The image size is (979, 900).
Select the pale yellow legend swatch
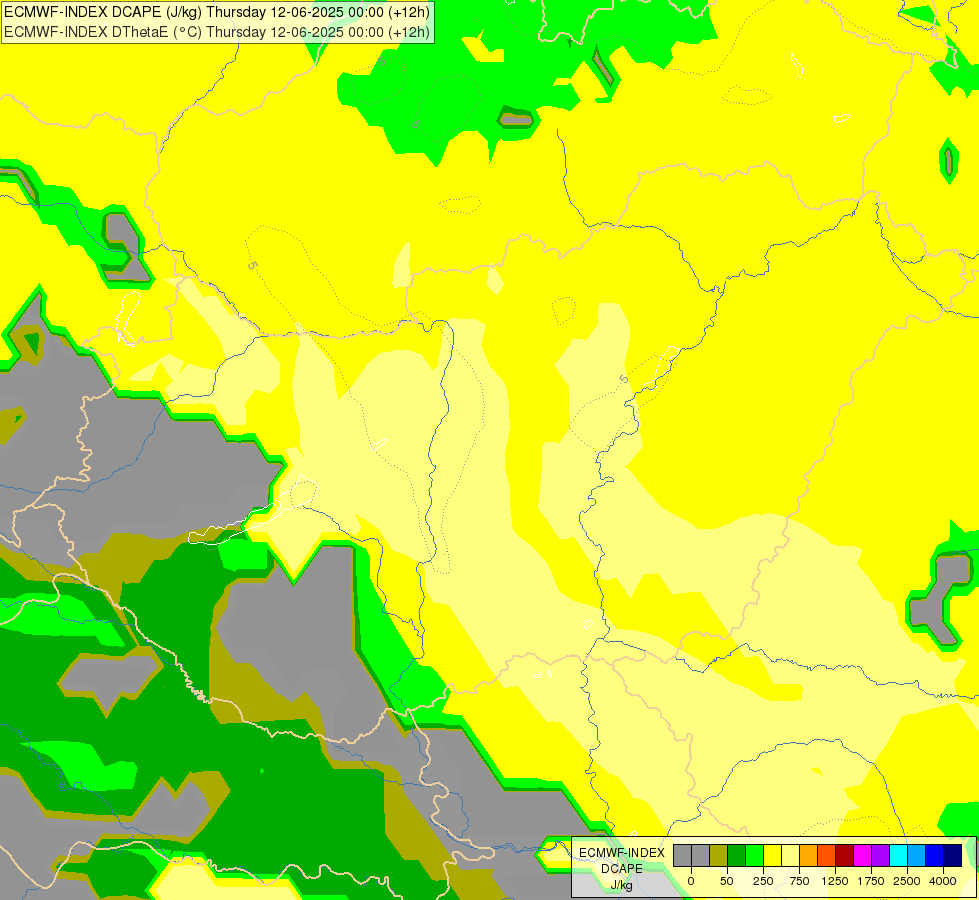(790, 855)
